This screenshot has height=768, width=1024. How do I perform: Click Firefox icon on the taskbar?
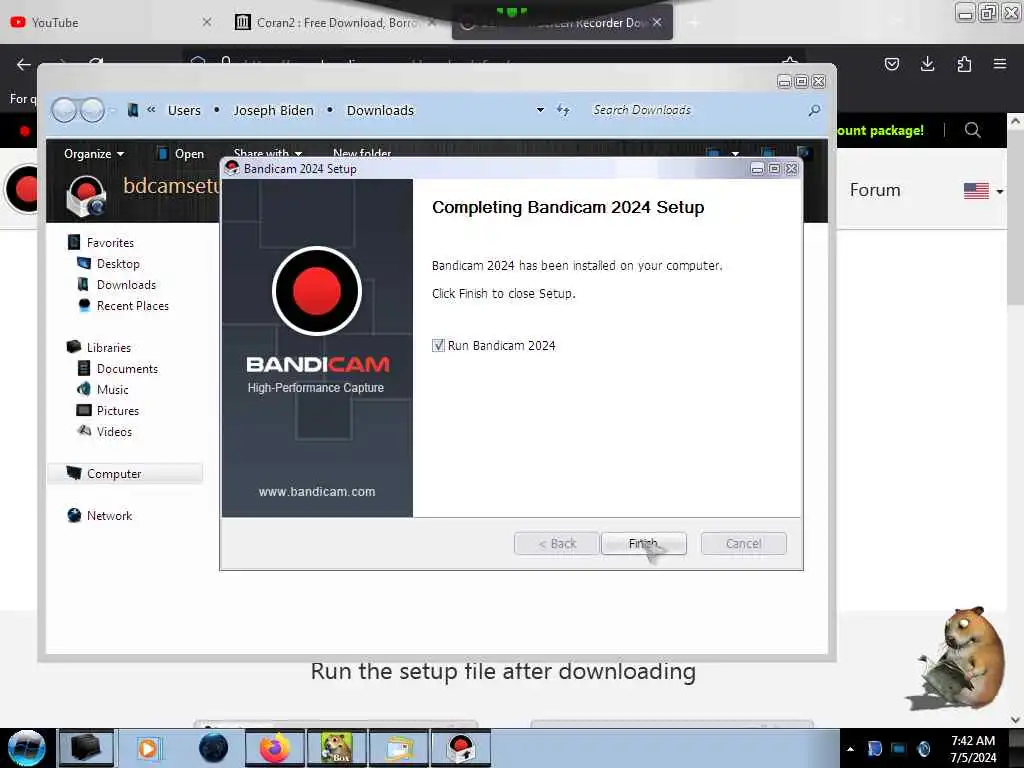coord(275,748)
